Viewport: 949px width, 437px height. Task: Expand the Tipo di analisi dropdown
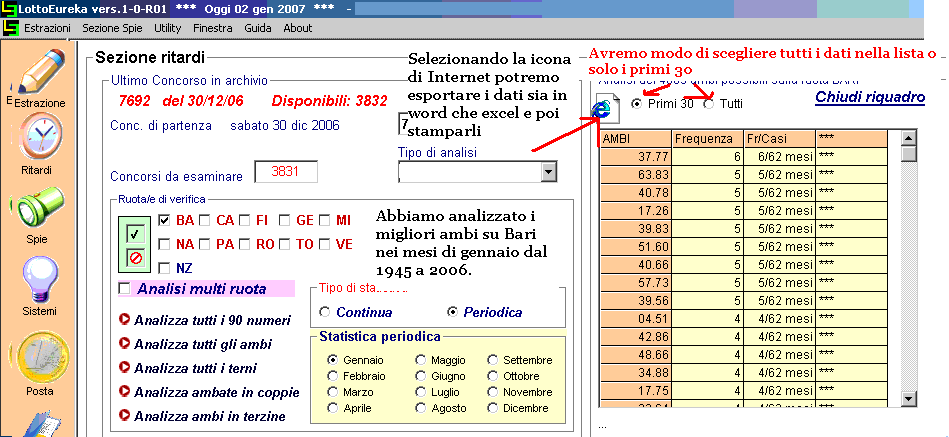pos(548,172)
